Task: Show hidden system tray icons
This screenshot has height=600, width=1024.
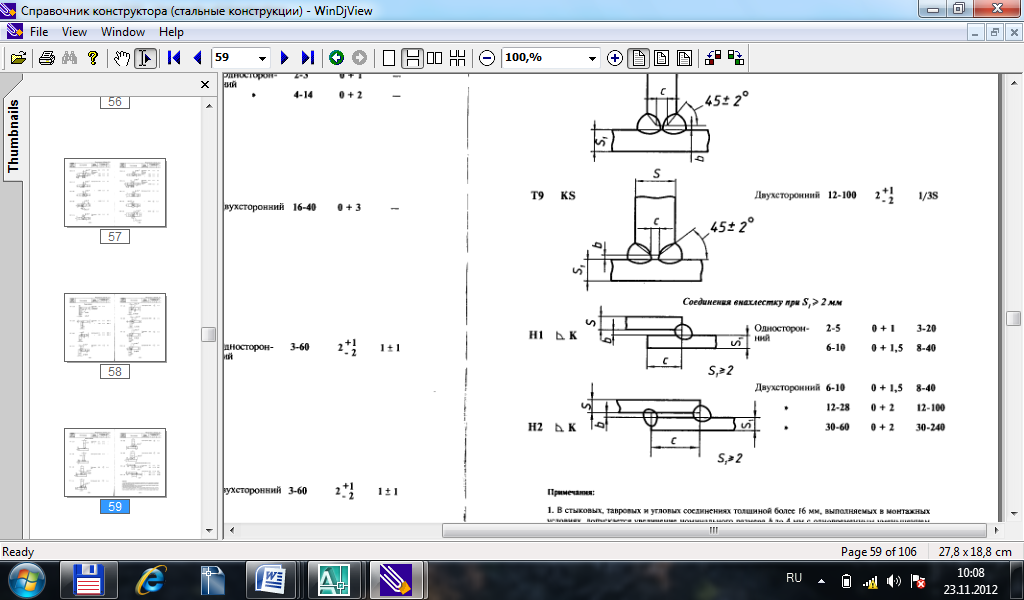Action: [822, 580]
